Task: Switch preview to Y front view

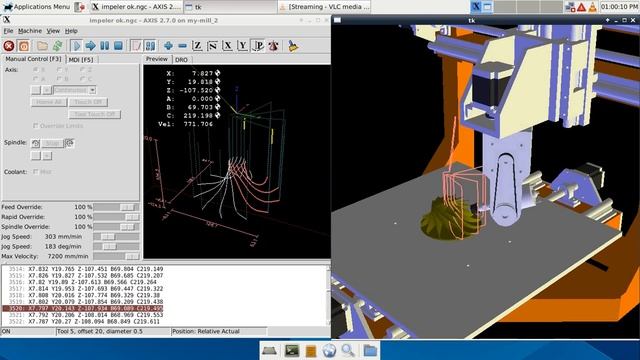Action: tap(242, 46)
